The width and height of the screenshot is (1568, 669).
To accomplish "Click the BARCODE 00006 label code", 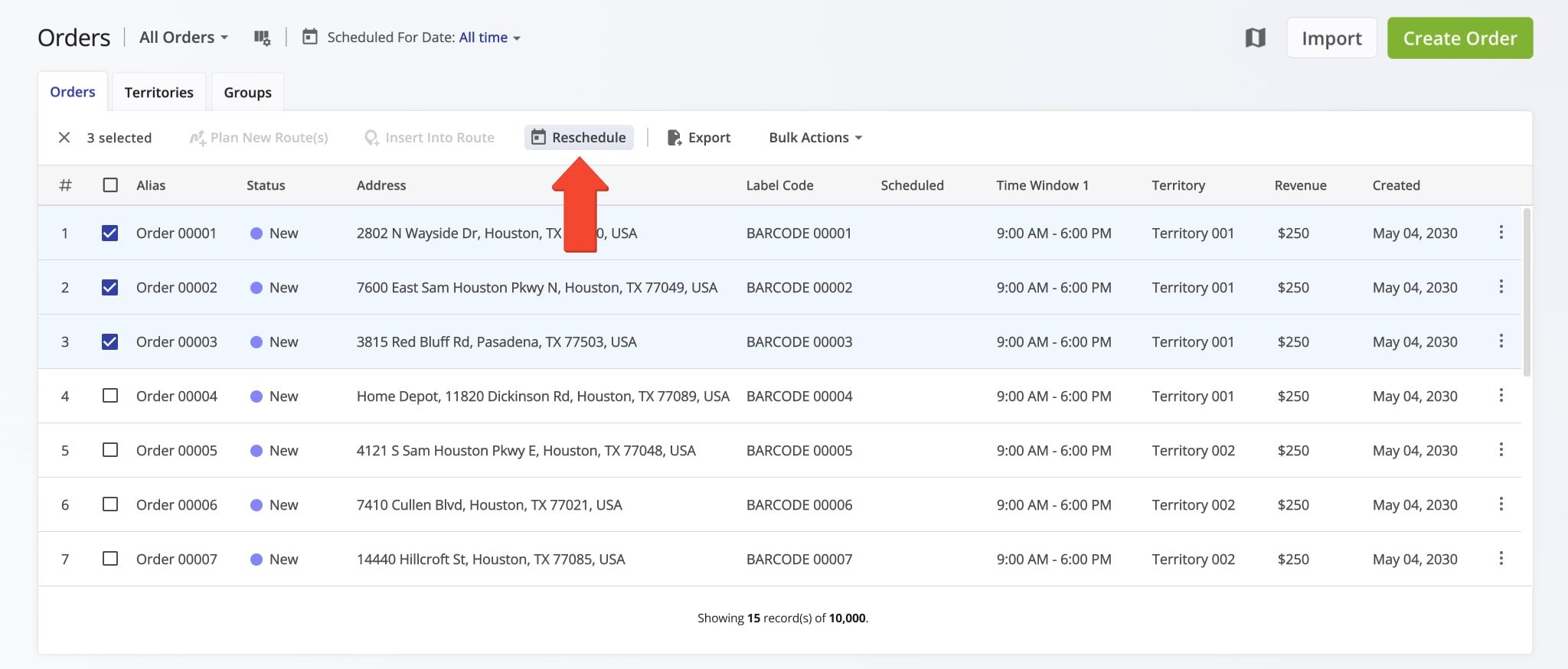I will (x=799, y=505).
